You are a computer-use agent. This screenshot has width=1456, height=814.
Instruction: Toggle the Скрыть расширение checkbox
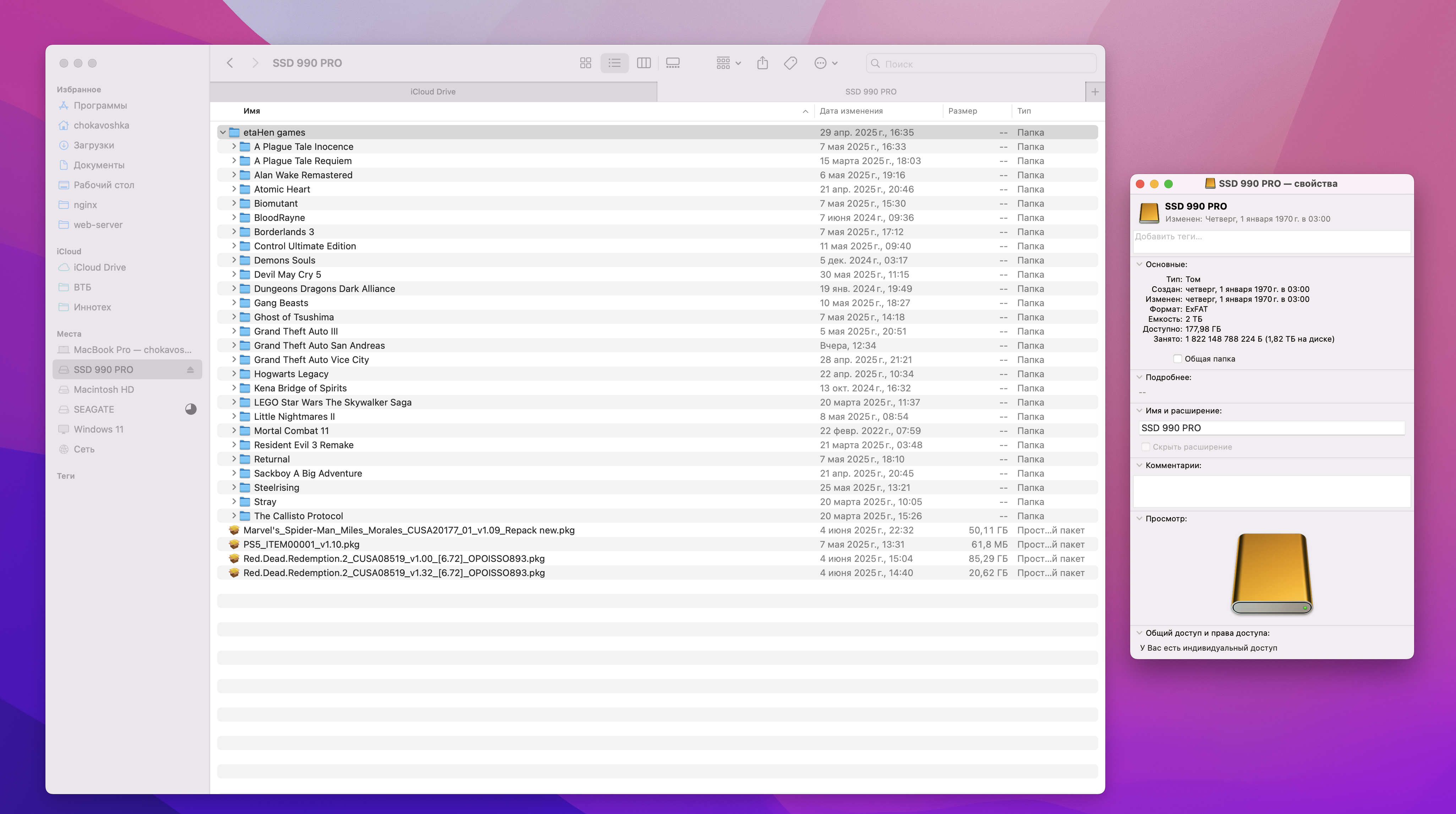point(1146,447)
